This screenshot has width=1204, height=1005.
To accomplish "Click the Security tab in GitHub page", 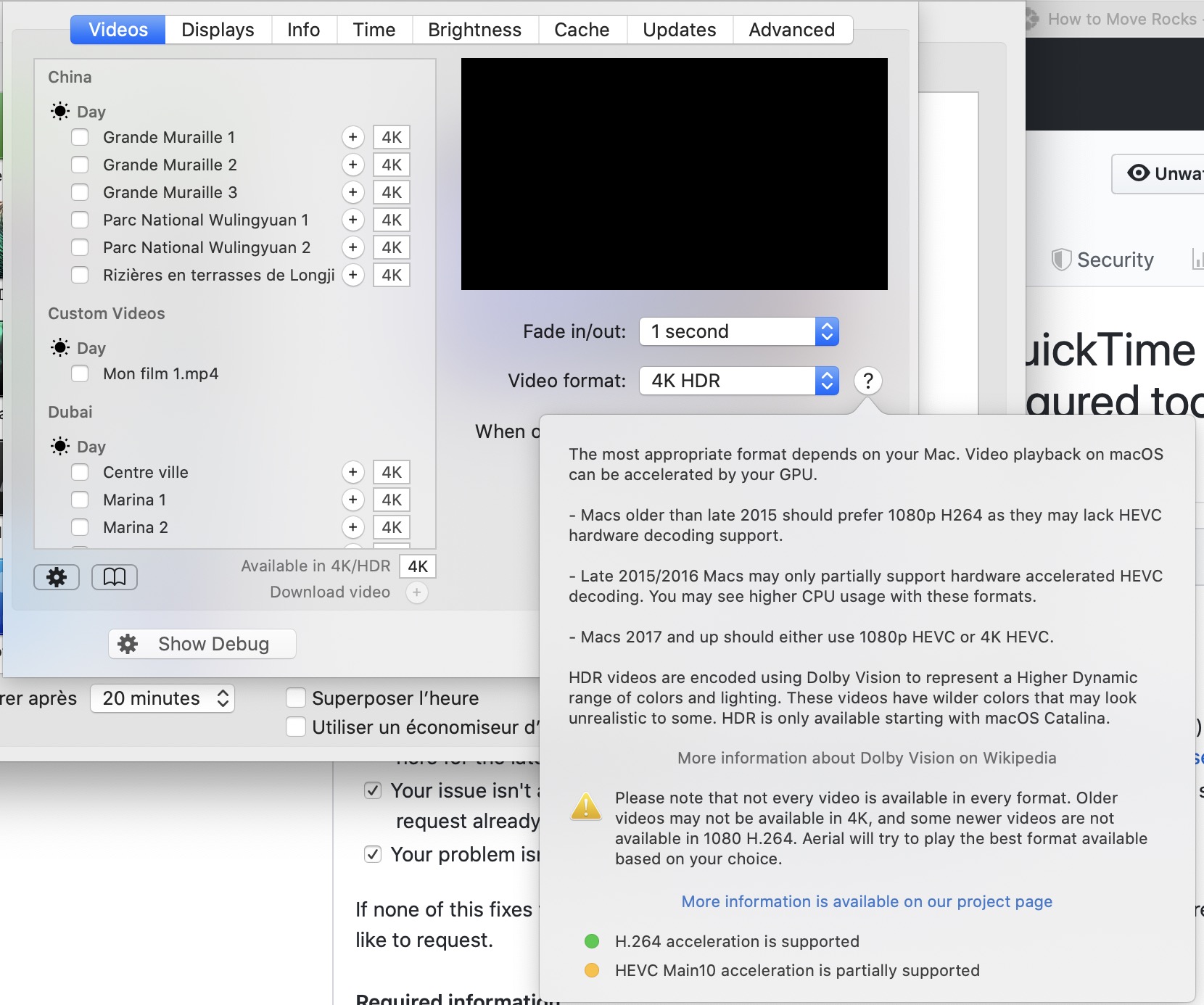I will click(1102, 260).
